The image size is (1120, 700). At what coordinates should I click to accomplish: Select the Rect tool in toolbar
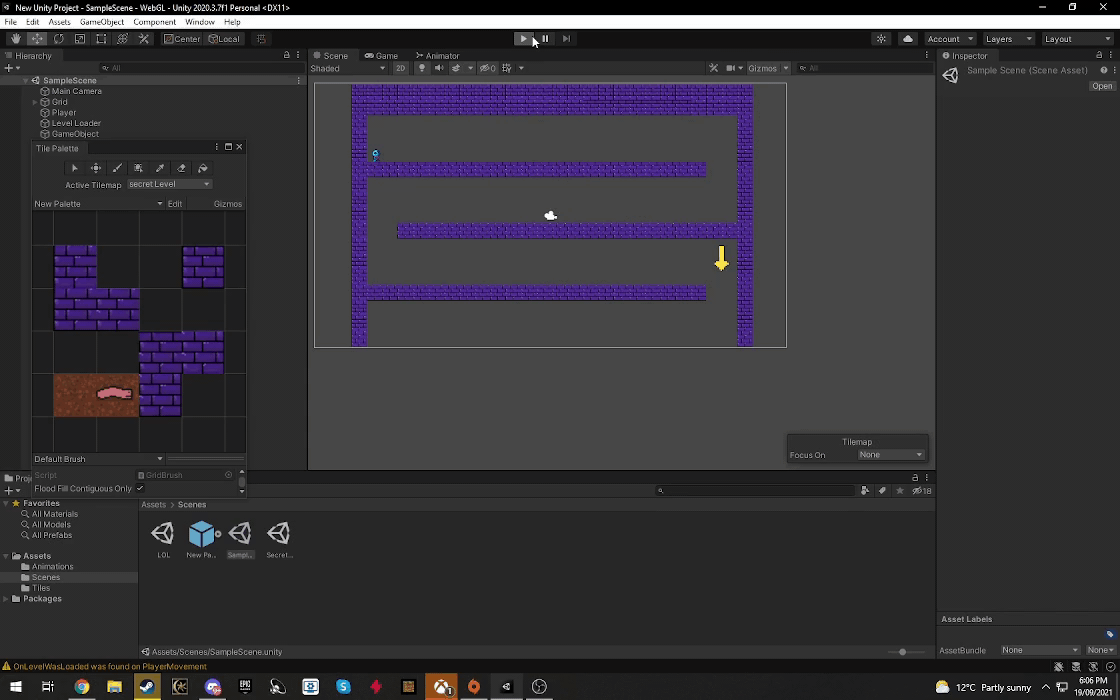[101, 39]
